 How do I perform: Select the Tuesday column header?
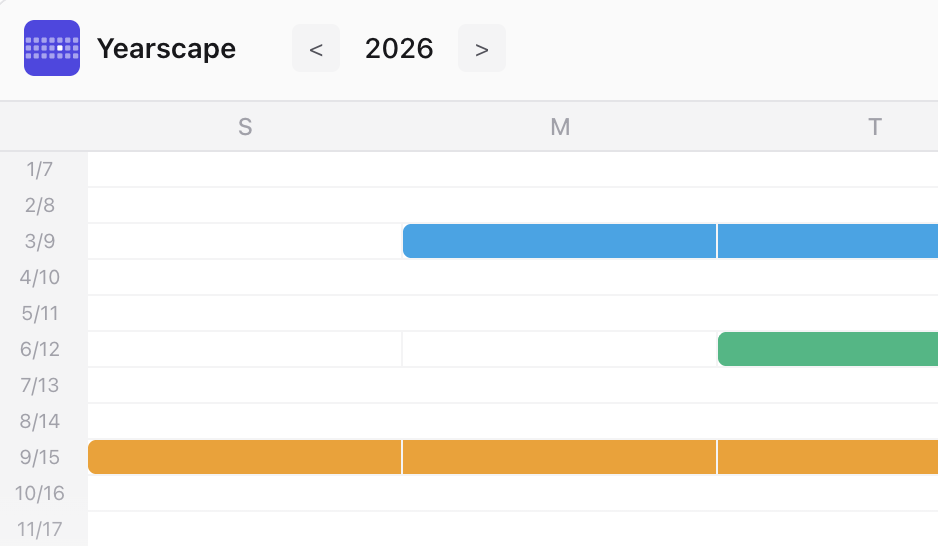click(875, 127)
